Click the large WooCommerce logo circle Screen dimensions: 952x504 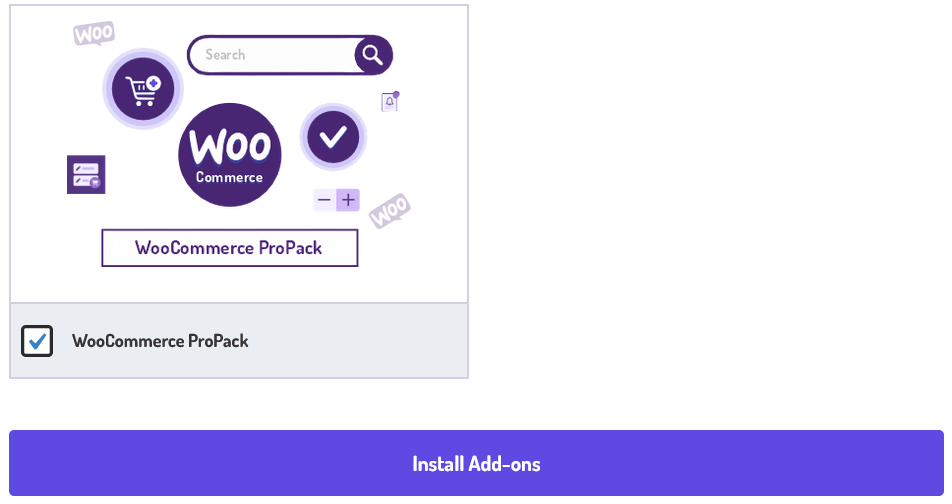(x=230, y=155)
